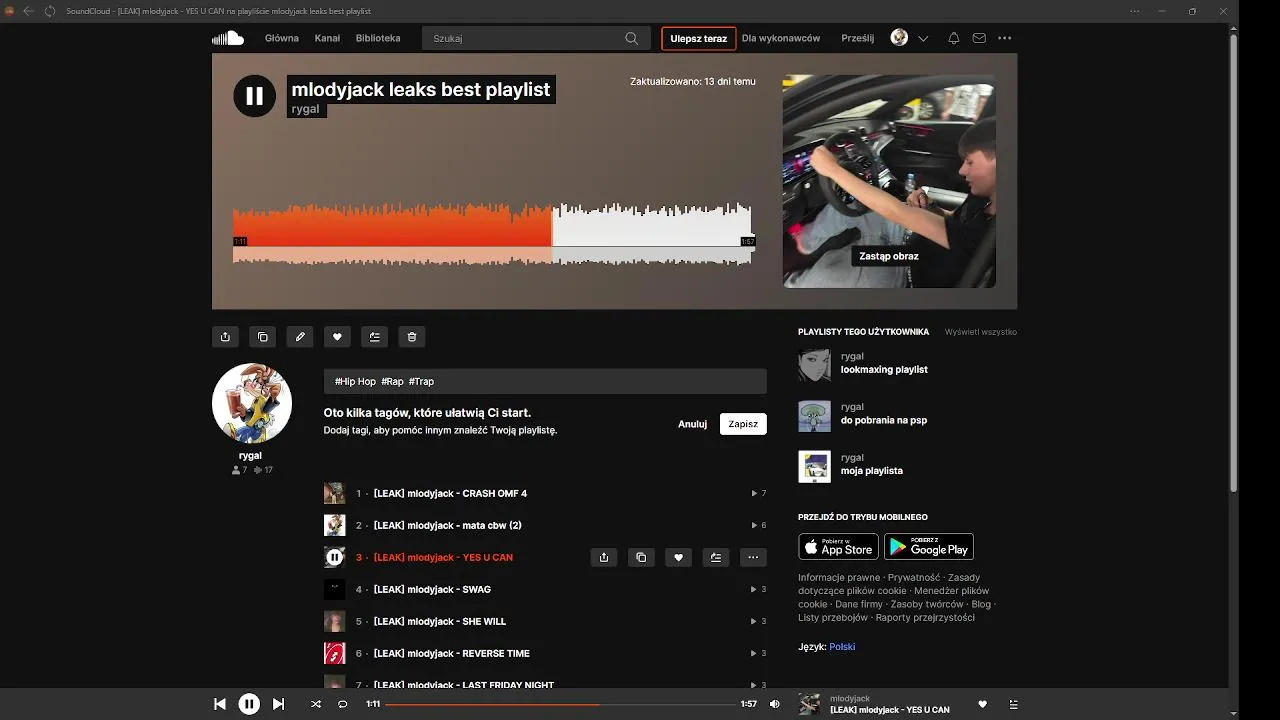The height and width of the screenshot is (720, 1280).
Task: Like the playlist with heart icon under waveform
Action: point(337,337)
